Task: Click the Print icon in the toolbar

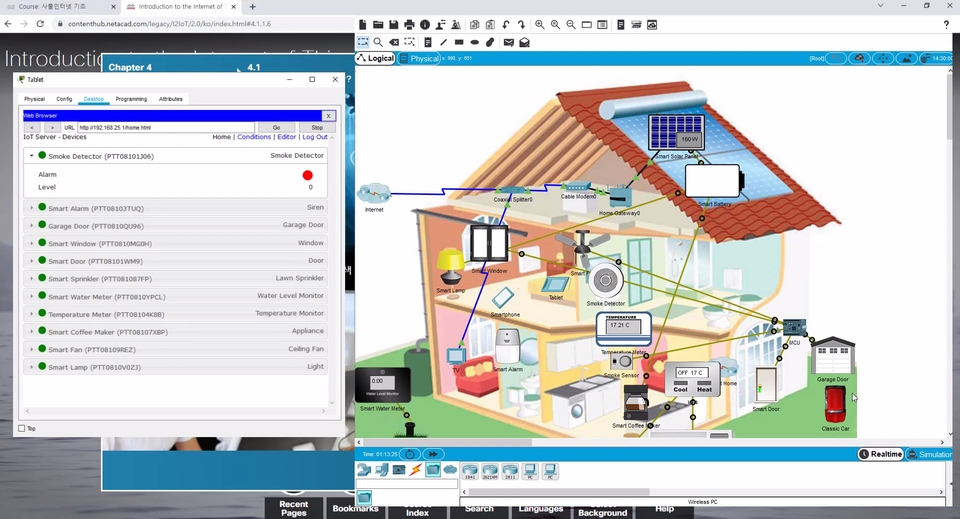Action: [409, 24]
